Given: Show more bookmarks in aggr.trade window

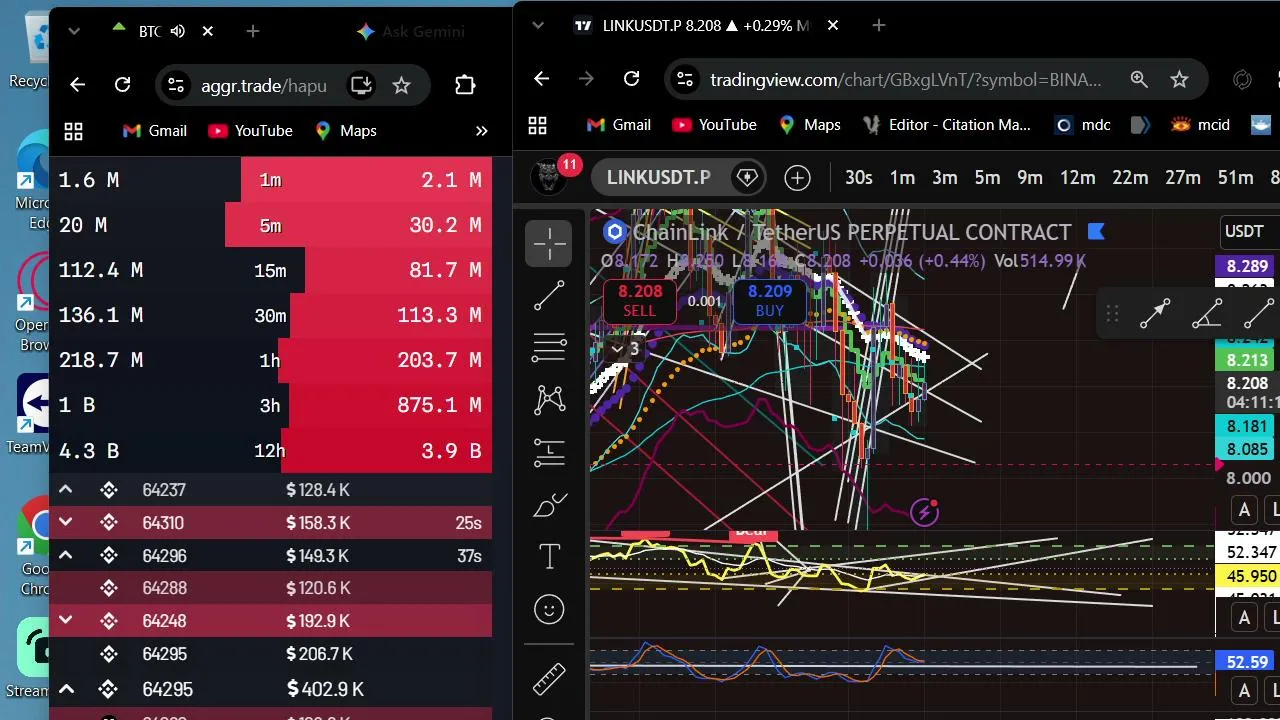Looking at the screenshot, I should 481,131.
